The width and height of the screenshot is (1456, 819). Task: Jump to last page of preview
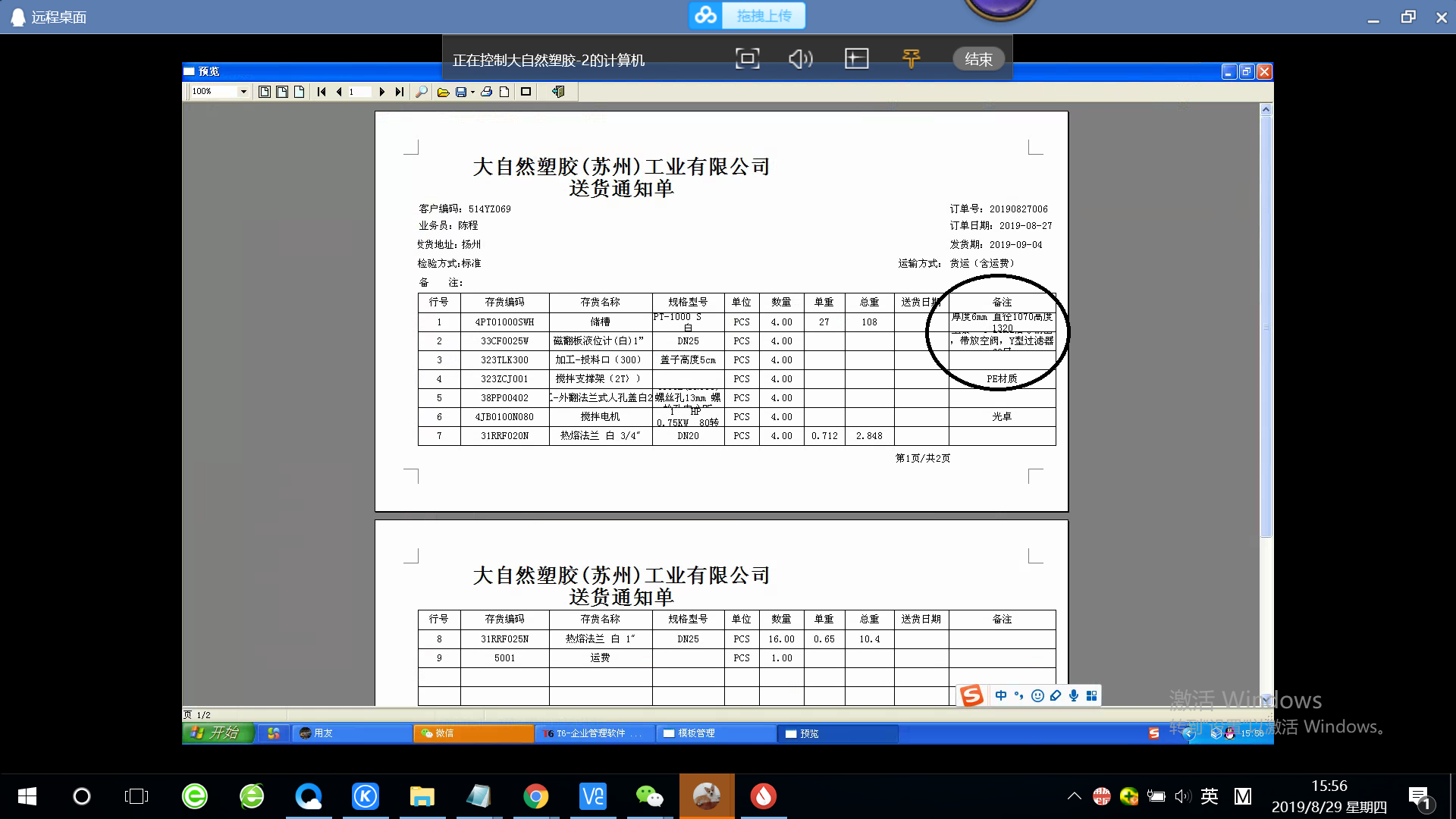tap(400, 92)
